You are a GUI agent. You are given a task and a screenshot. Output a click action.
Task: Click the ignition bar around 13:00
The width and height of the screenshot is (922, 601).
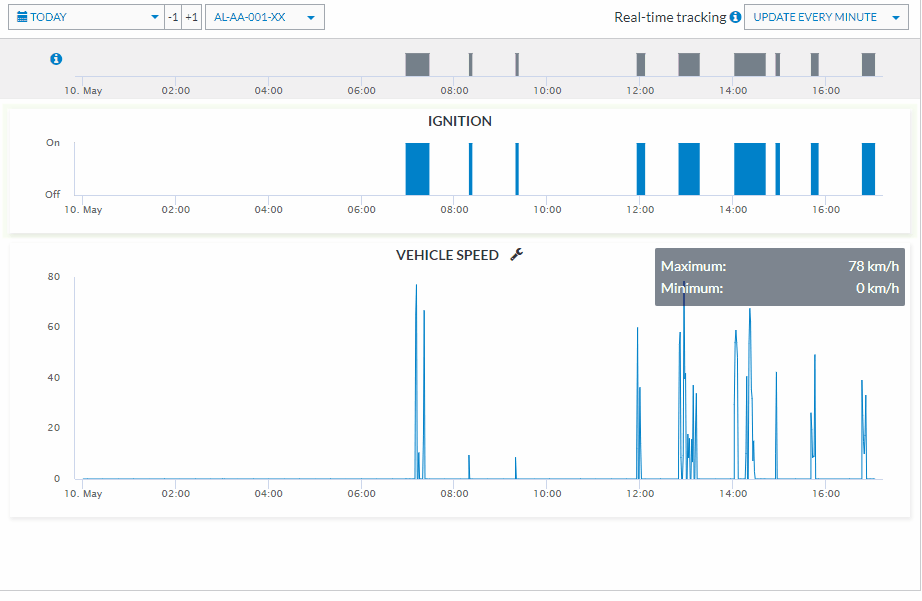point(689,169)
